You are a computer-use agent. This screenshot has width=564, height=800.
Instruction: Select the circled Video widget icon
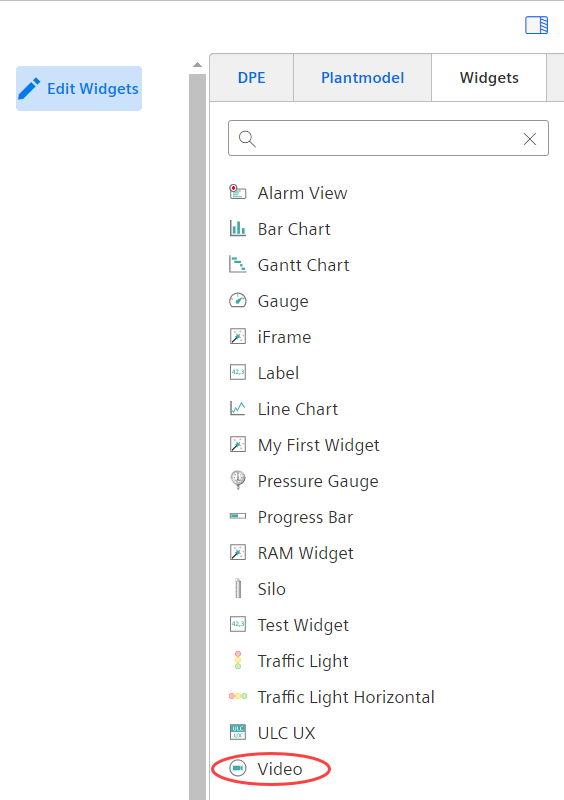pos(237,768)
